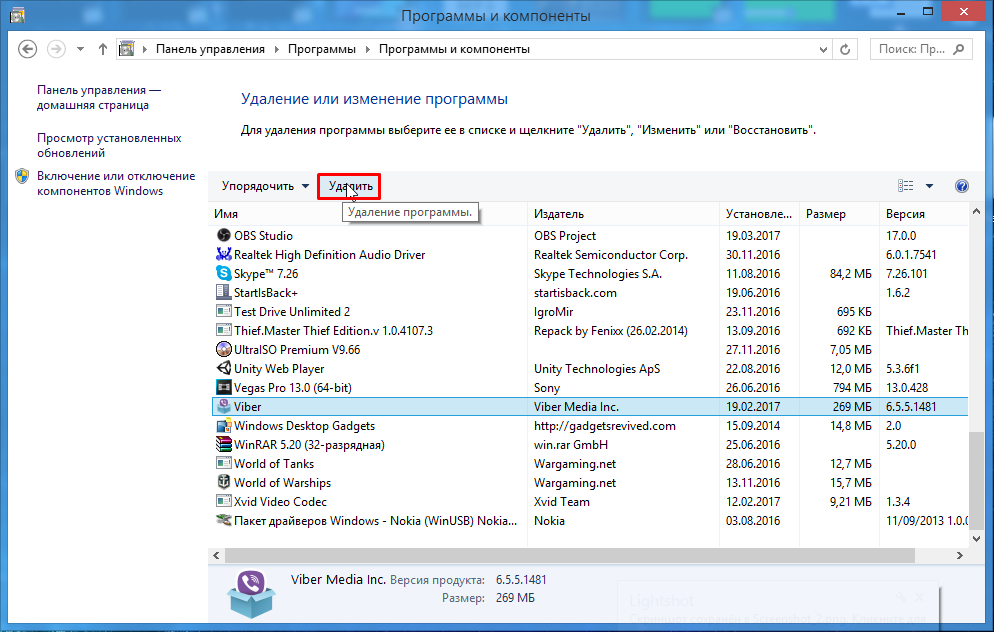Screen dimensions: 994x632
Task: Click the refresh icon beside address bar
Action: click(847, 49)
